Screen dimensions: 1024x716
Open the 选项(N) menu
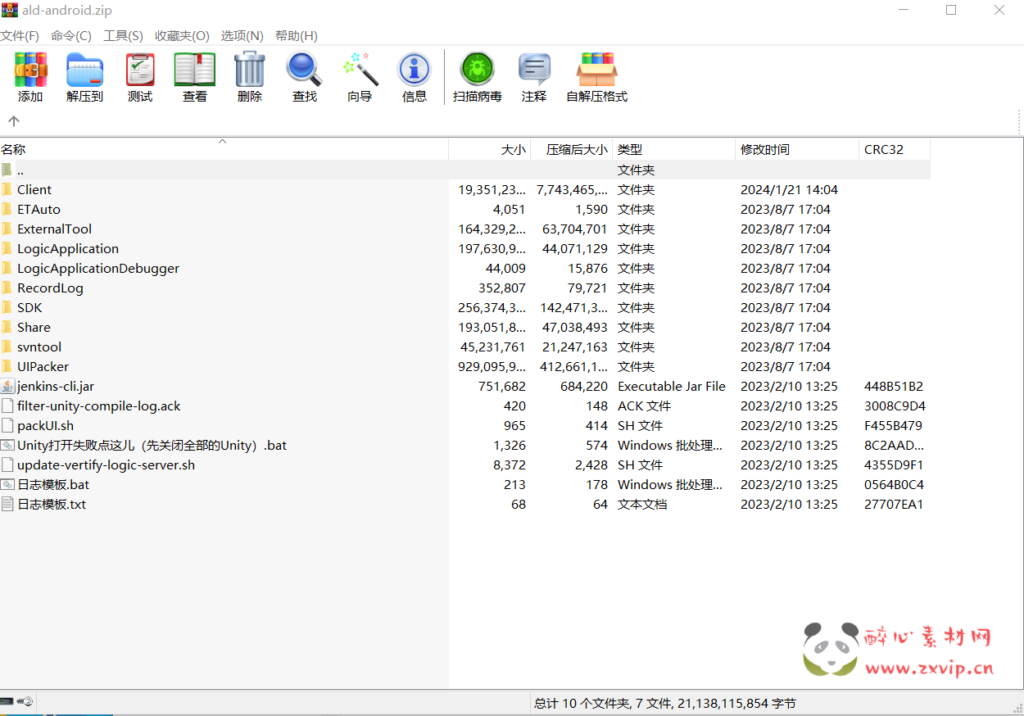coord(242,36)
